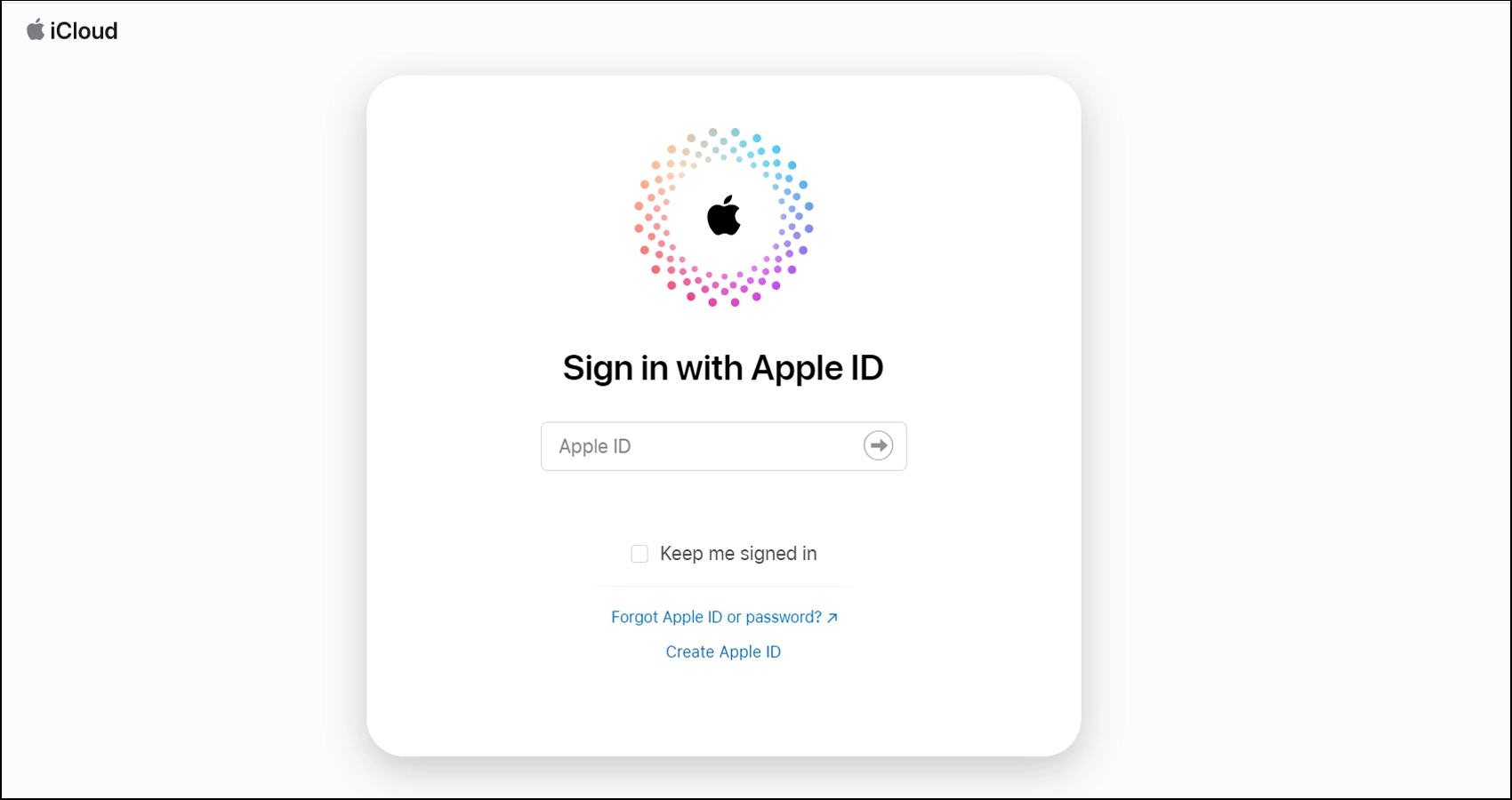This screenshot has width=1512, height=800.
Task: Enable the Keep me signed in checkbox
Action: [x=639, y=554]
